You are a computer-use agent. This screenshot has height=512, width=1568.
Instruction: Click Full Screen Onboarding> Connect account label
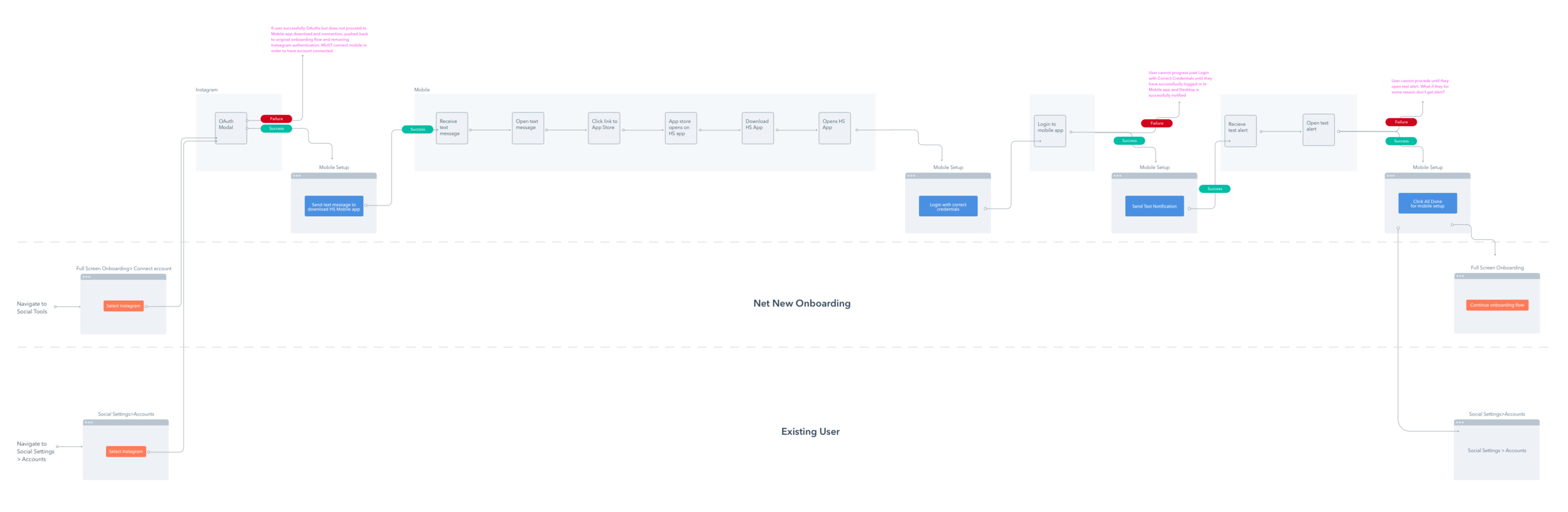[x=124, y=269]
